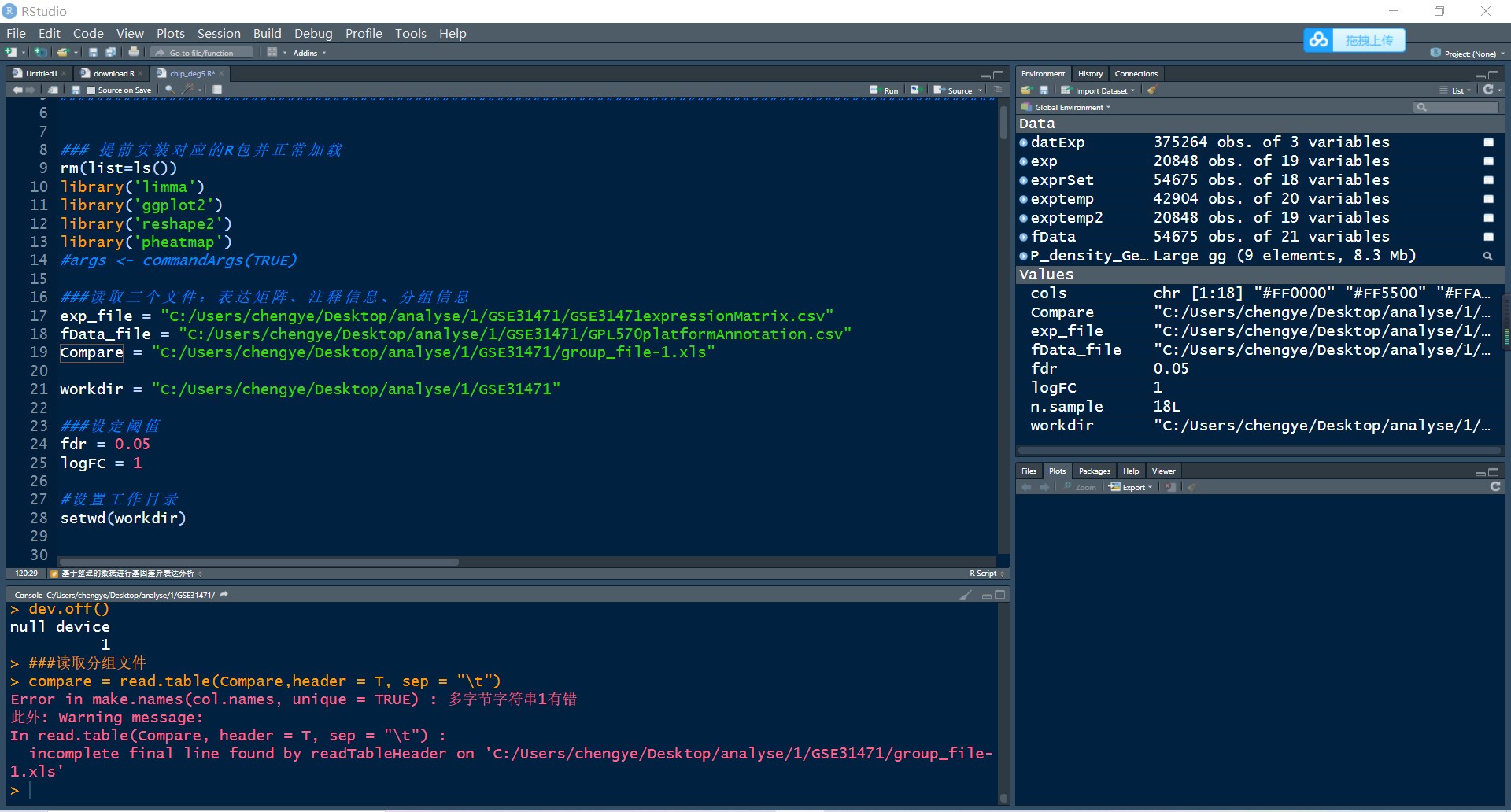The width and height of the screenshot is (1511, 812).
Task: Click the Go to file/function field
Action: coord(201,53)
